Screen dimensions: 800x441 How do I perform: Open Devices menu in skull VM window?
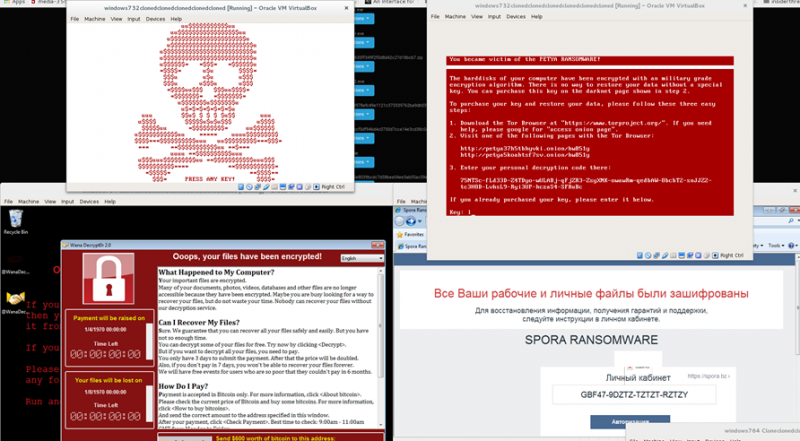click(x=155, y=19)
